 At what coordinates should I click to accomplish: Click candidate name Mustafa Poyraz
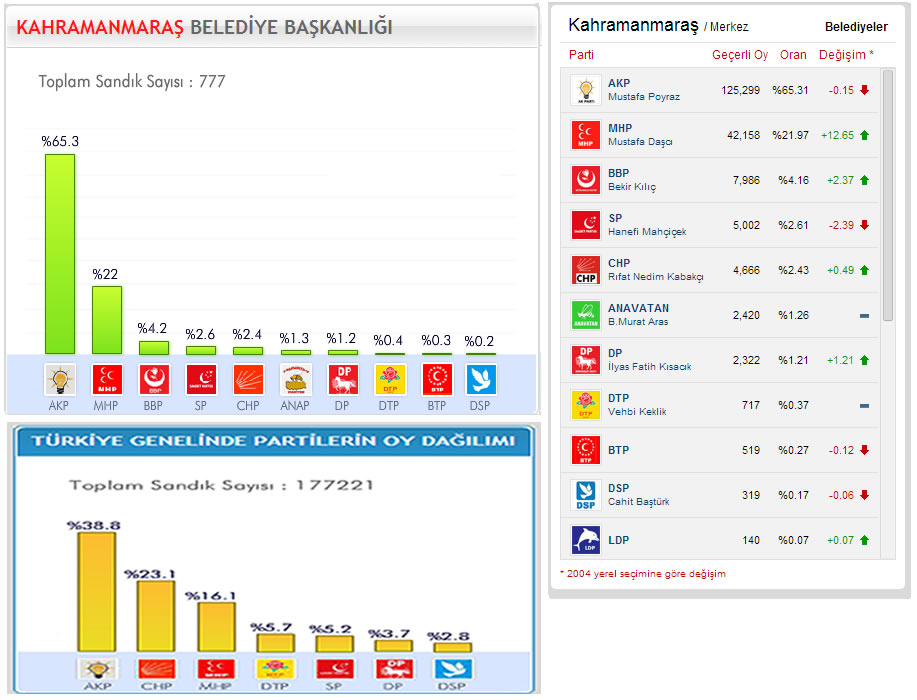coord(644,97)
